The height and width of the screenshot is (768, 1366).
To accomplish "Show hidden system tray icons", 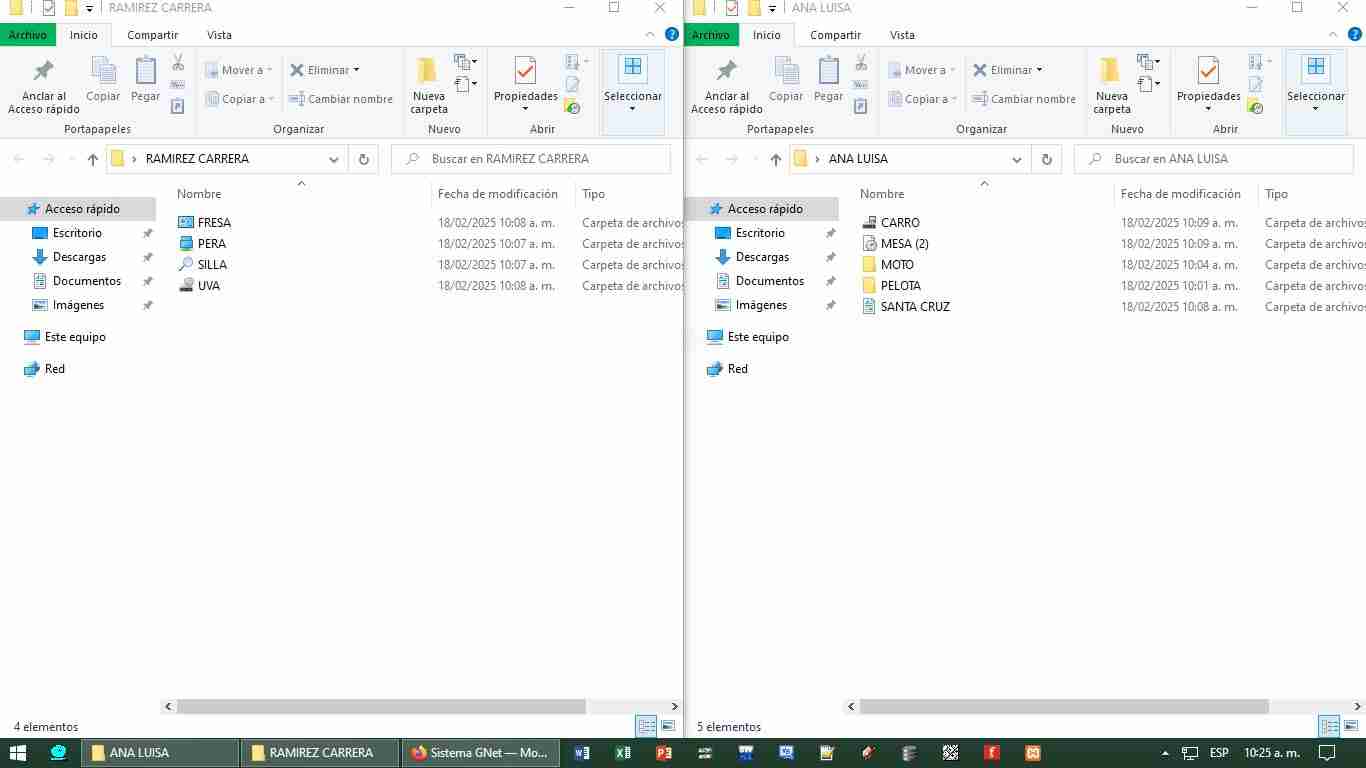I will [1164, 753].
